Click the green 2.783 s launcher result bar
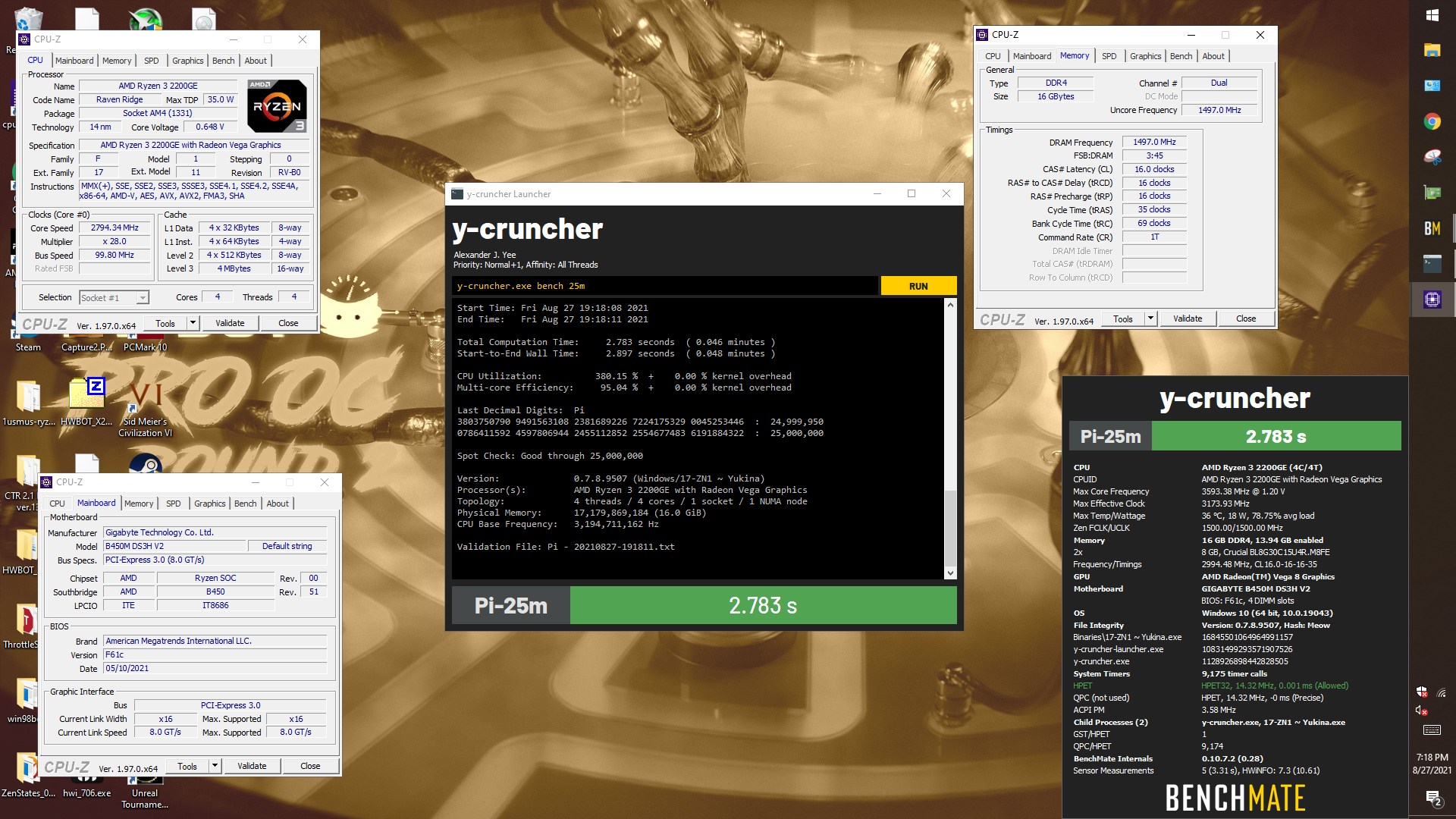Screen dimensions: 1456x819 pos(763,605)
